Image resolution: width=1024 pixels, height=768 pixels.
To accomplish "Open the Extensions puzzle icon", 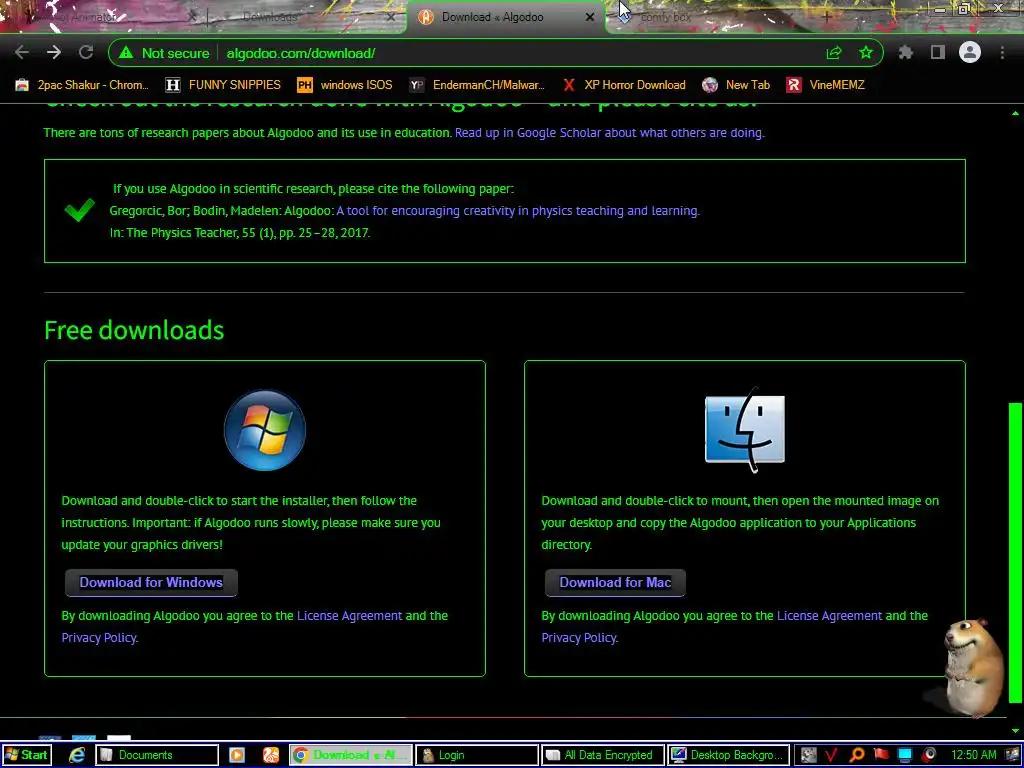I will click(906, 53).
